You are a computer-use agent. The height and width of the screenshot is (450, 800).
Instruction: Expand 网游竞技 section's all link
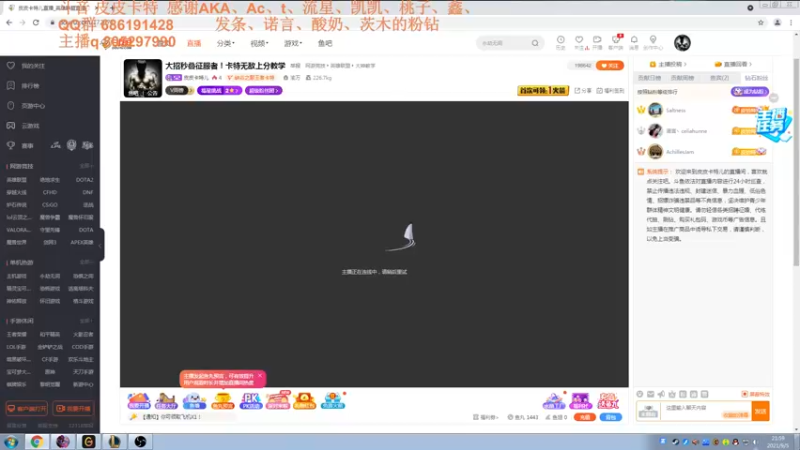pyautogui.click(x=86, y=166)
